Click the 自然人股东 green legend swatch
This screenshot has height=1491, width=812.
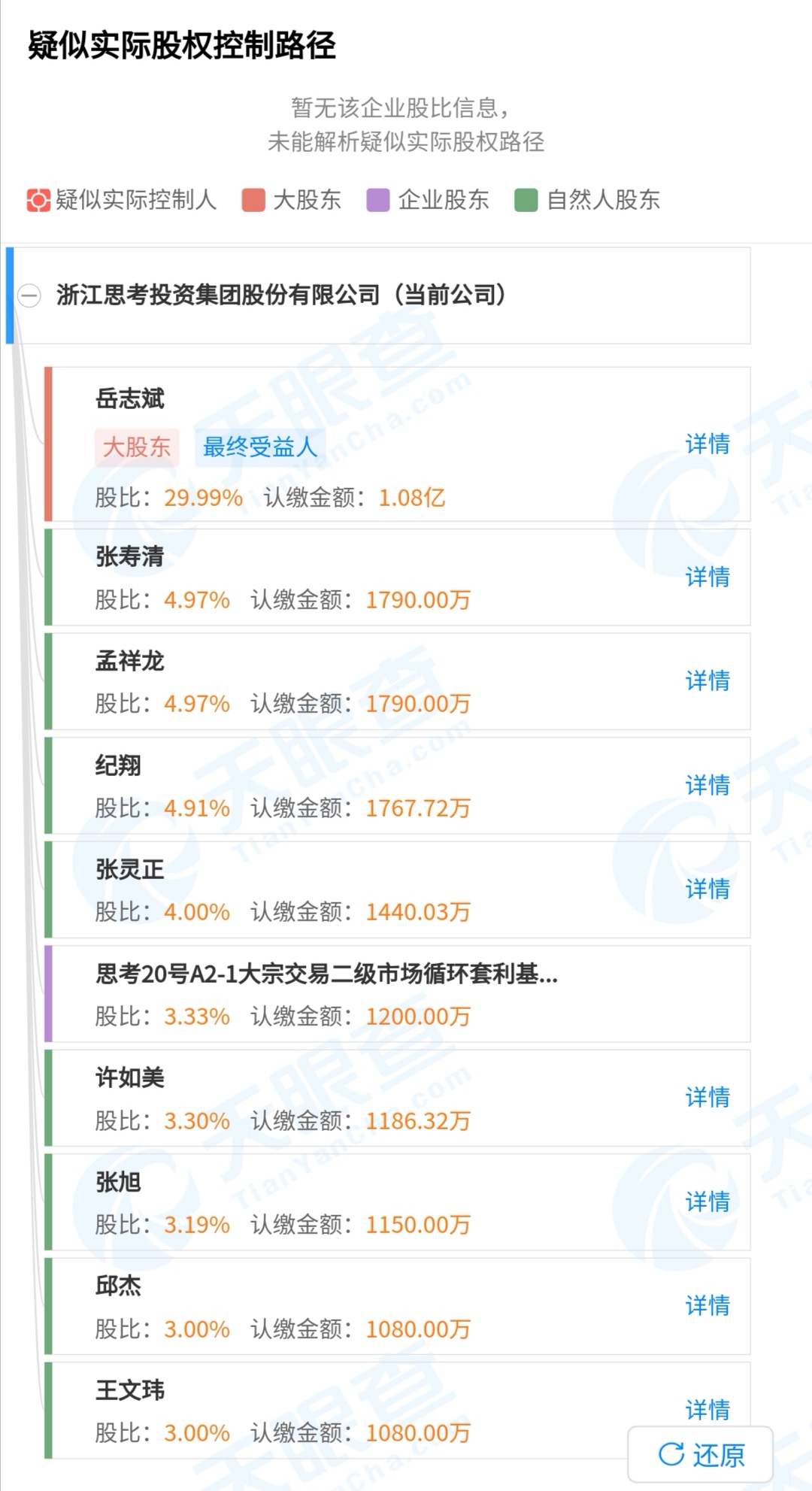coord(526,200)
